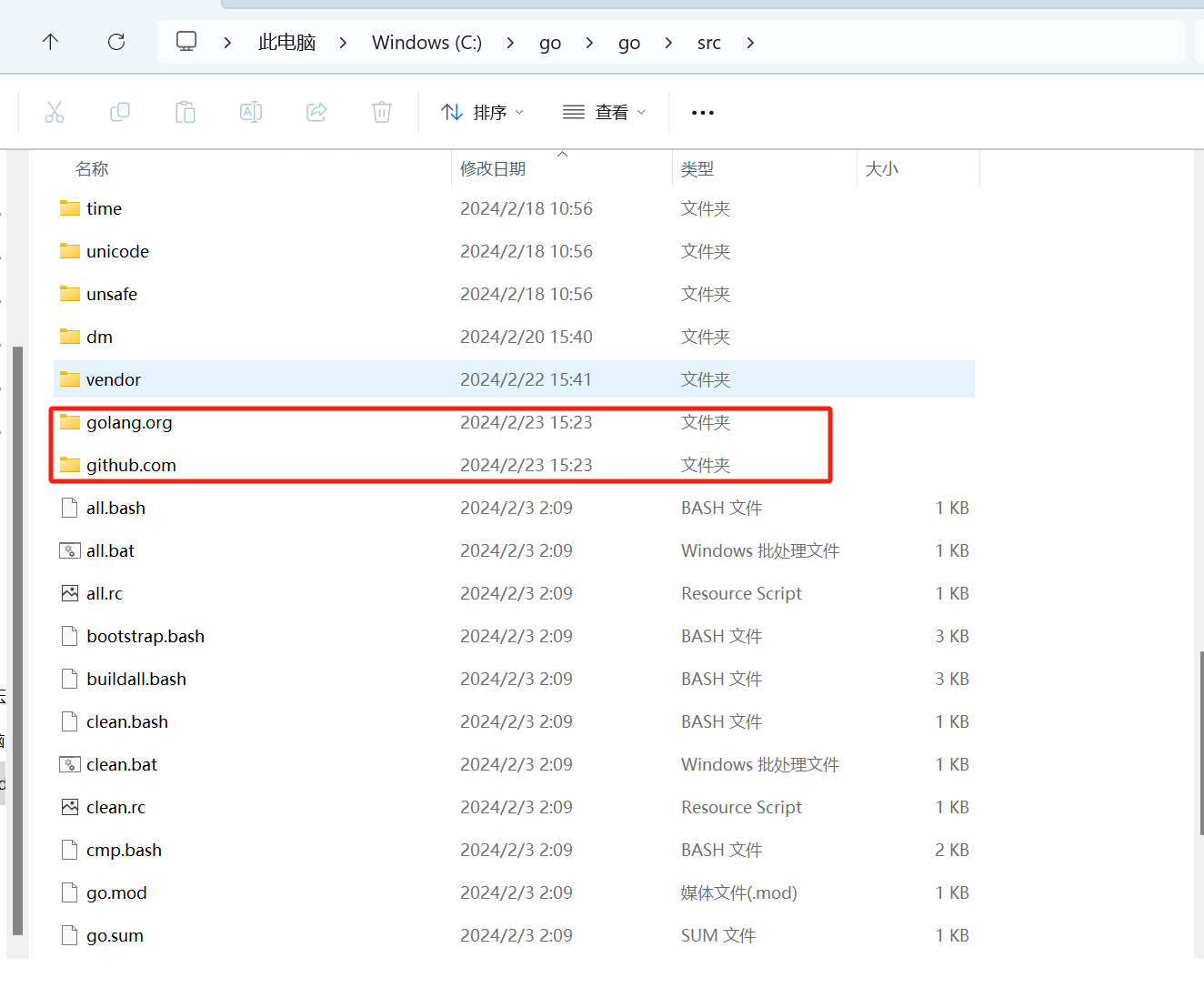Select the vendor folder icon
This screenshot has width=1204, height=988.
pyautogui.click(x=70, y=379)
